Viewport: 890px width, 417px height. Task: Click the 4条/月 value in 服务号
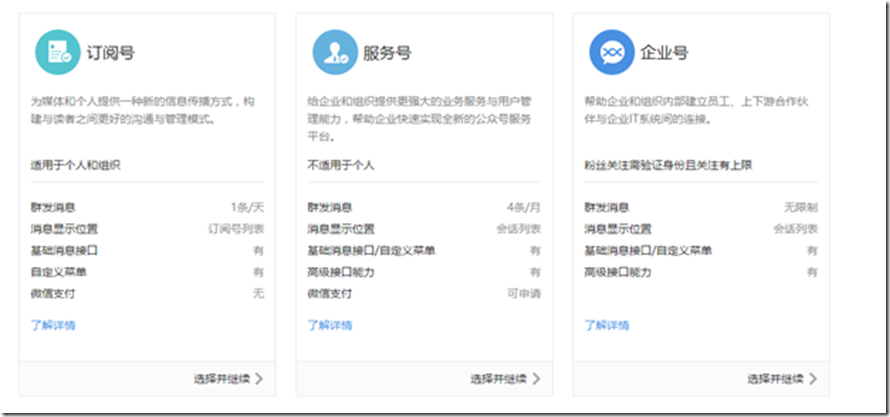point(524,207)
